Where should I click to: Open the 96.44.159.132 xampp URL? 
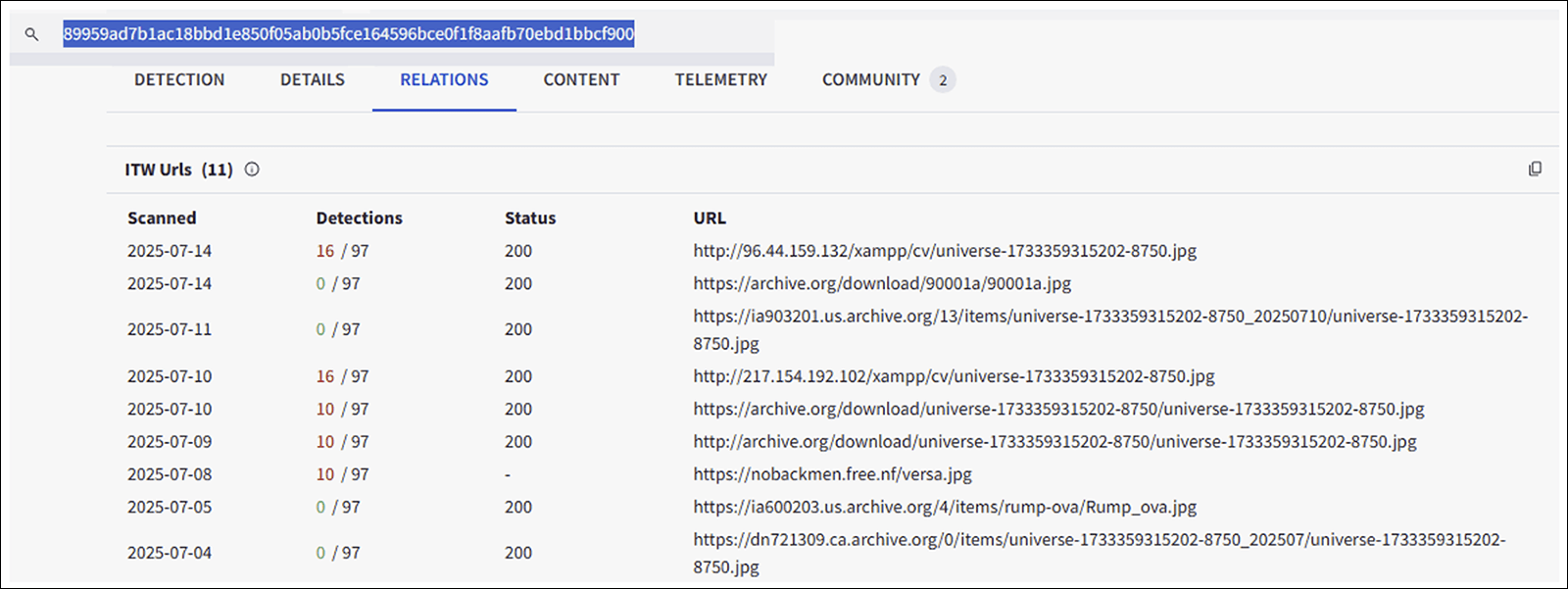pyautogui.click(x=945, y=251)
